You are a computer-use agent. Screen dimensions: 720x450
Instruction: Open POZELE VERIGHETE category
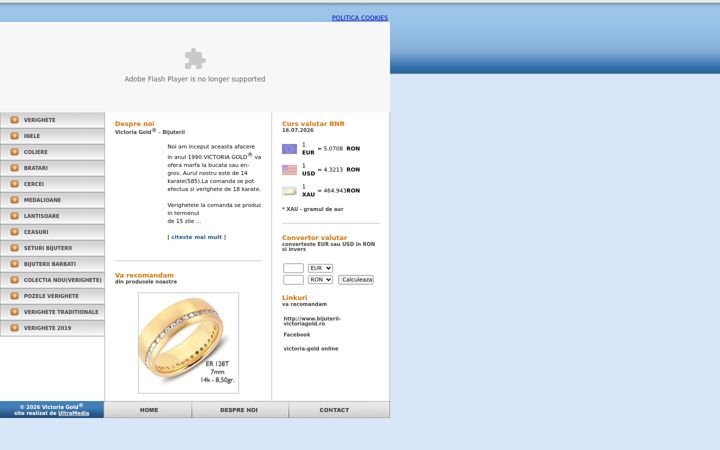click(52, 296)
